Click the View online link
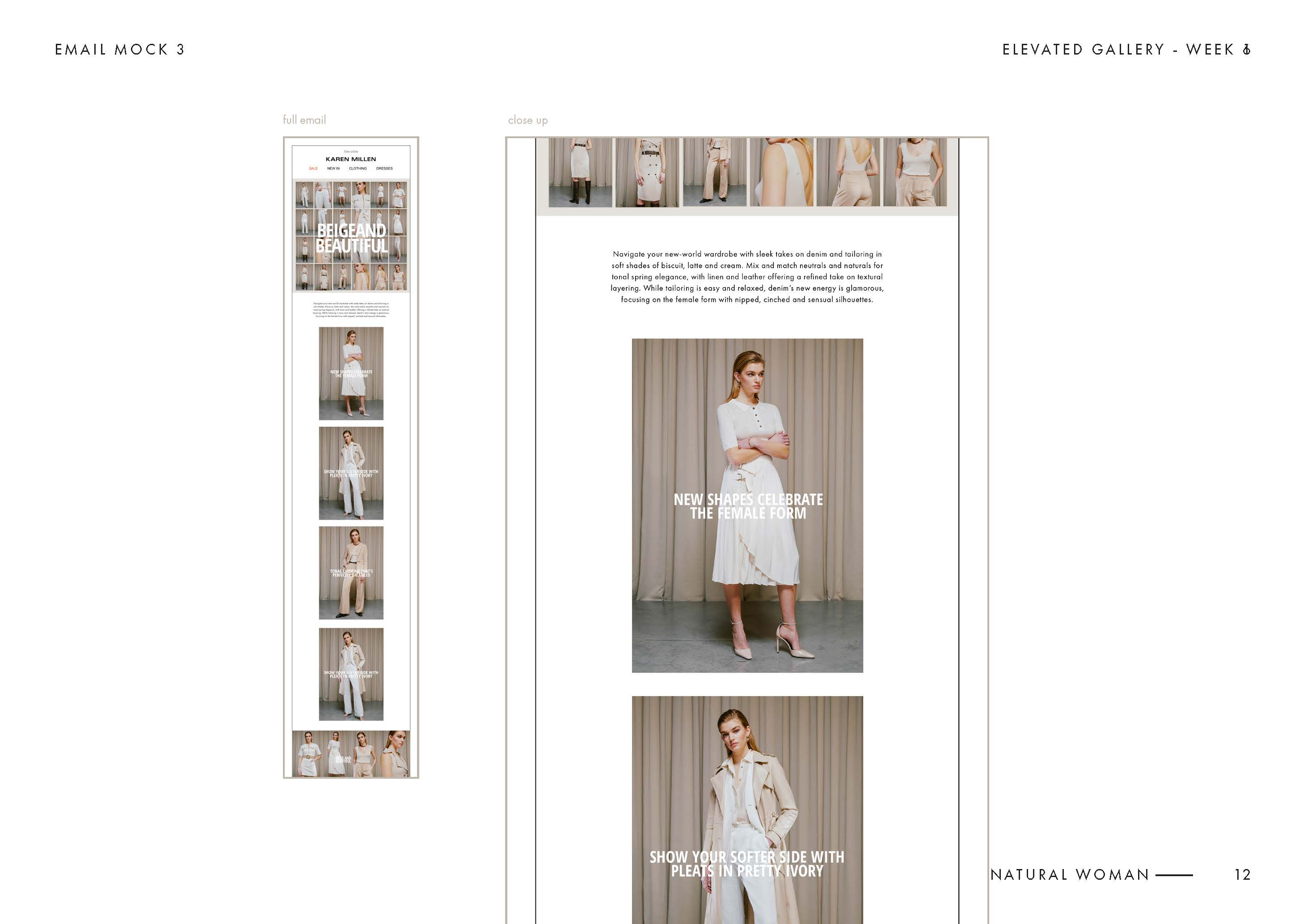 (350, 152)
